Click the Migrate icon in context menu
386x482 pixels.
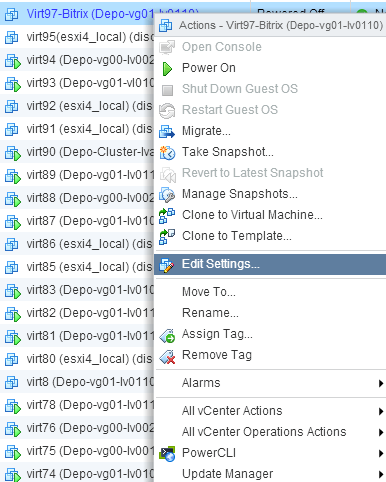pyautogui.click(x=167, y=131)
